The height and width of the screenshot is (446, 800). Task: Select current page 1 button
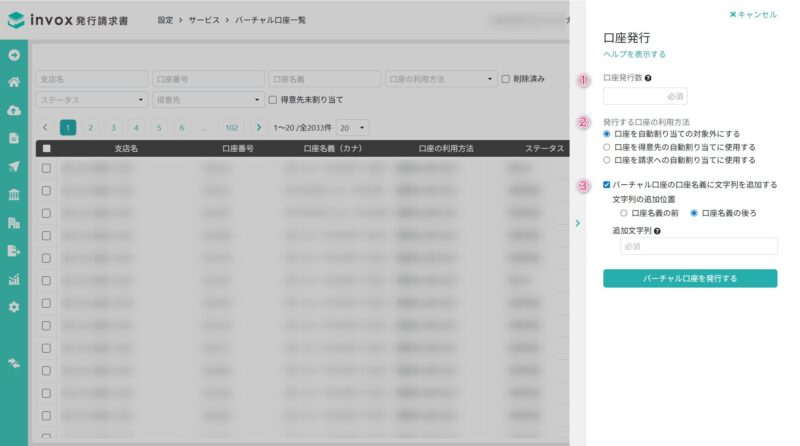[68, 128]
